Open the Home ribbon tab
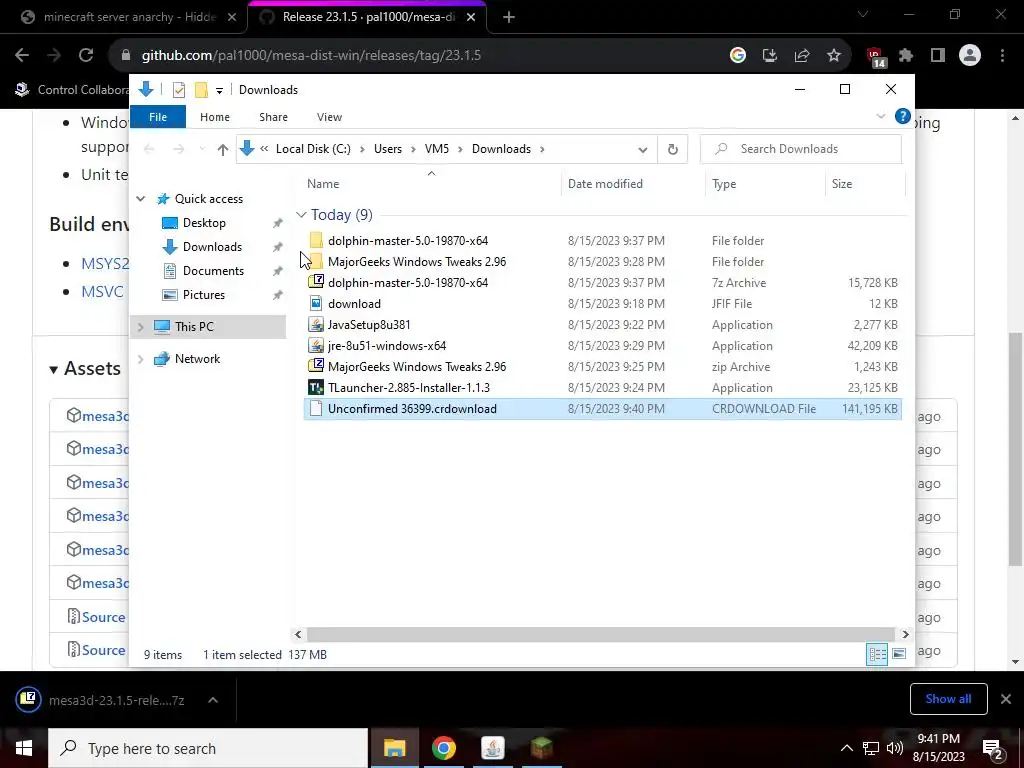This screenshot has height=768, width=1024. pyautogui.click(x=215, y=117)
